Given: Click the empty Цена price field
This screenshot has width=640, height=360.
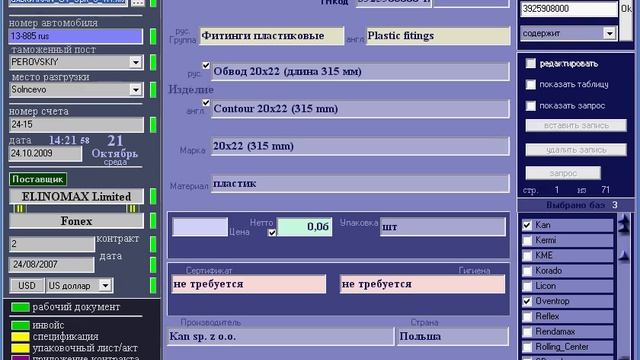Looking at the screenshot, I should pos(200,227).
